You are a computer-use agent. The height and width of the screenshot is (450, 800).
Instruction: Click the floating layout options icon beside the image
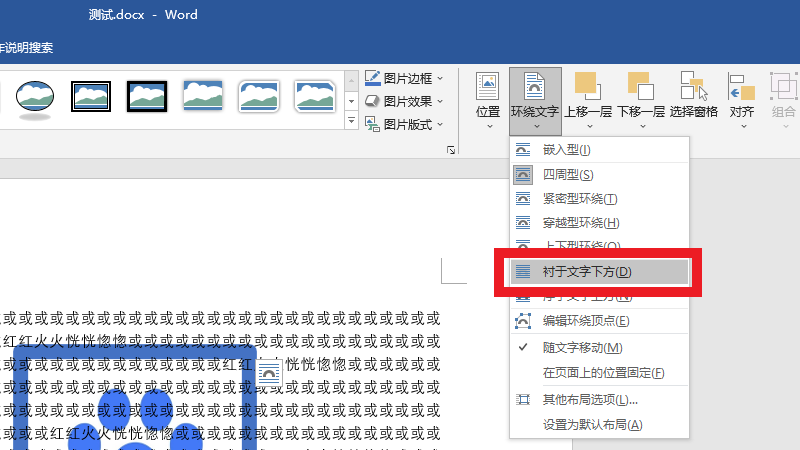[x=270, y=372]
